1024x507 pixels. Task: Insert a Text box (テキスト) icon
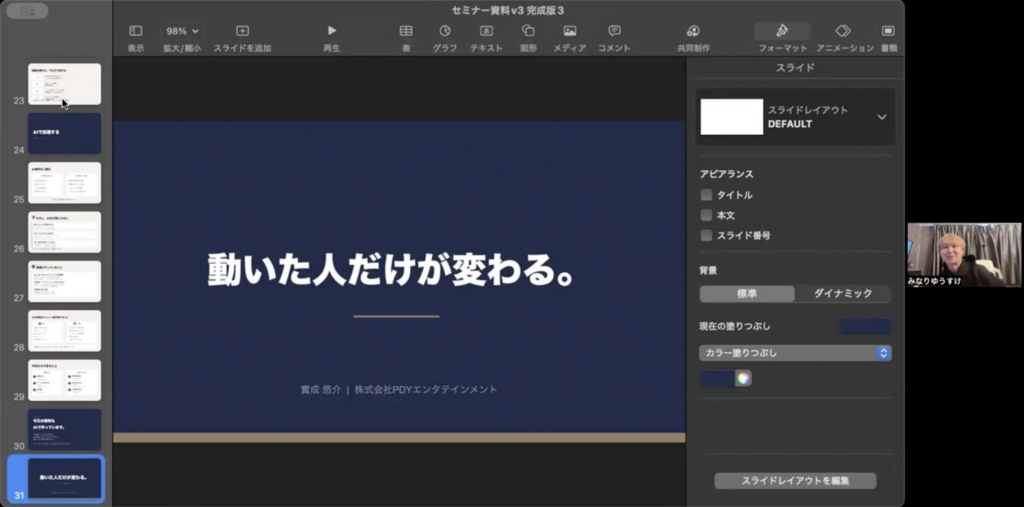pyautogui.click(x=486, y=31)
